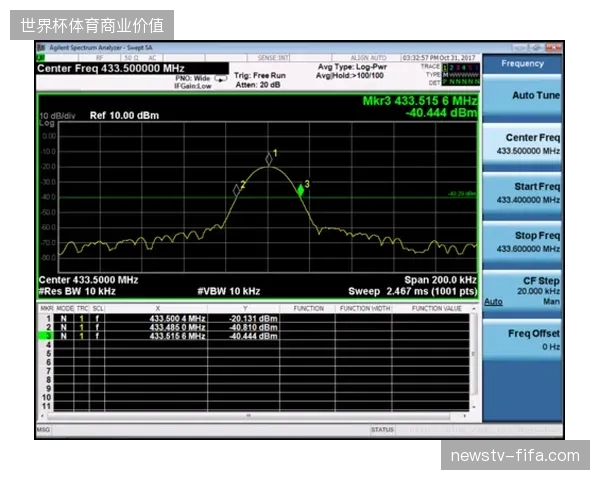Click the FUNCTION VALUE column header

click(437, 309)
